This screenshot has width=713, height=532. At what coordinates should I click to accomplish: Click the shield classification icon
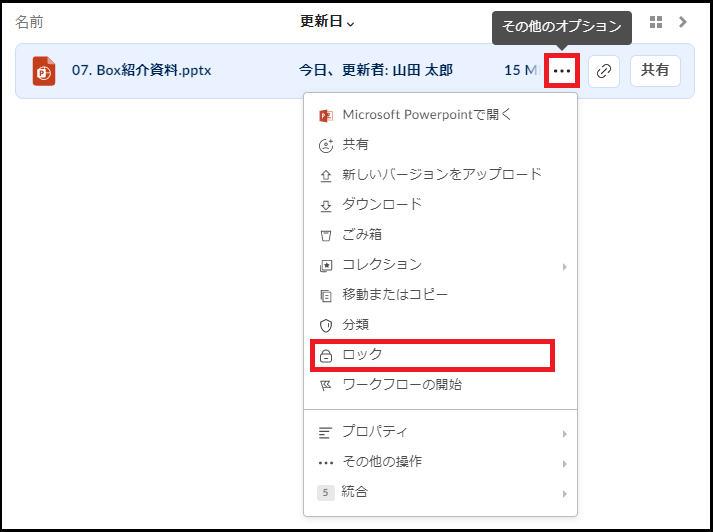point(326,326)
